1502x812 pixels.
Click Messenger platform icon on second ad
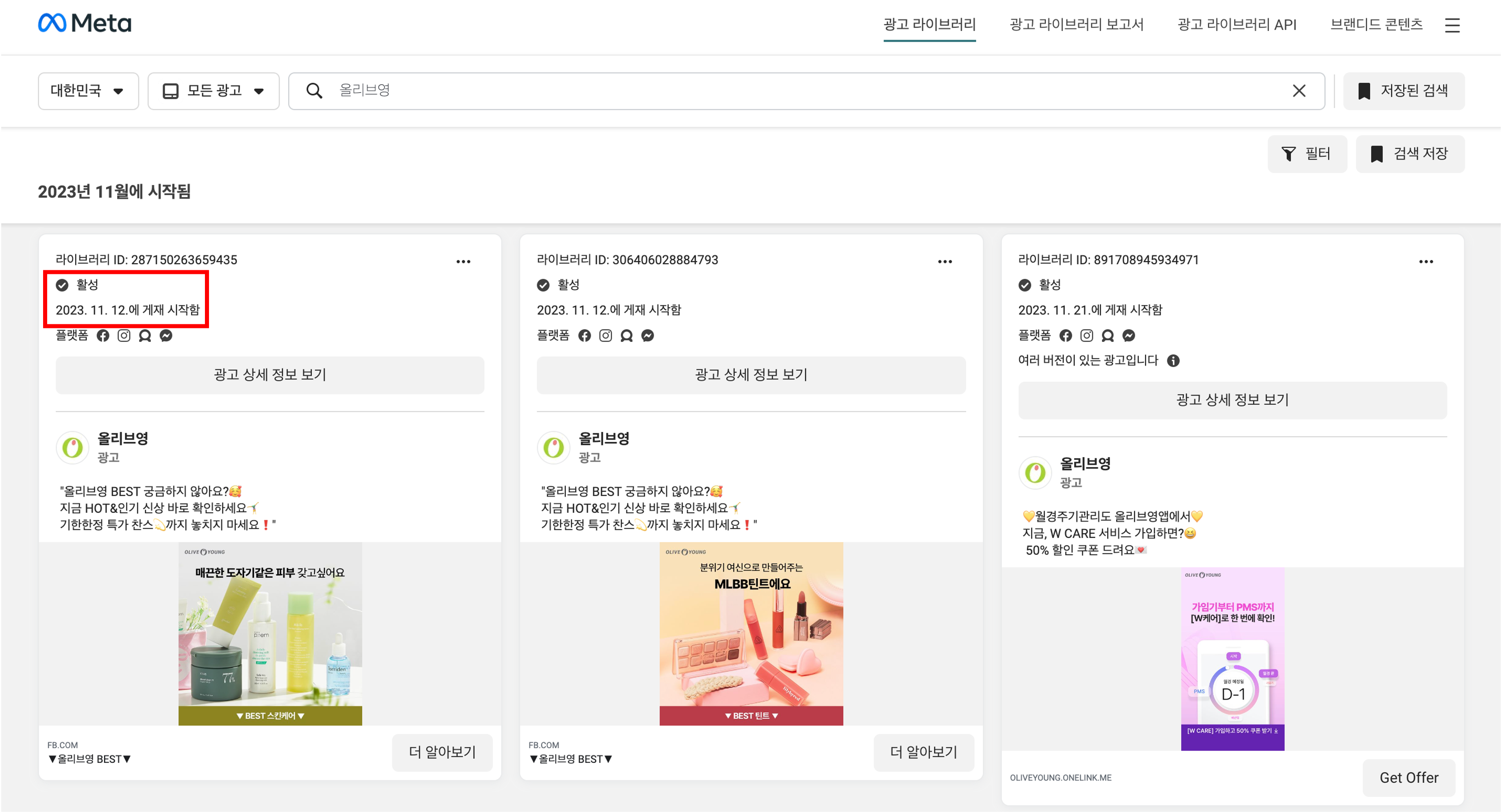tap(647, 336)
